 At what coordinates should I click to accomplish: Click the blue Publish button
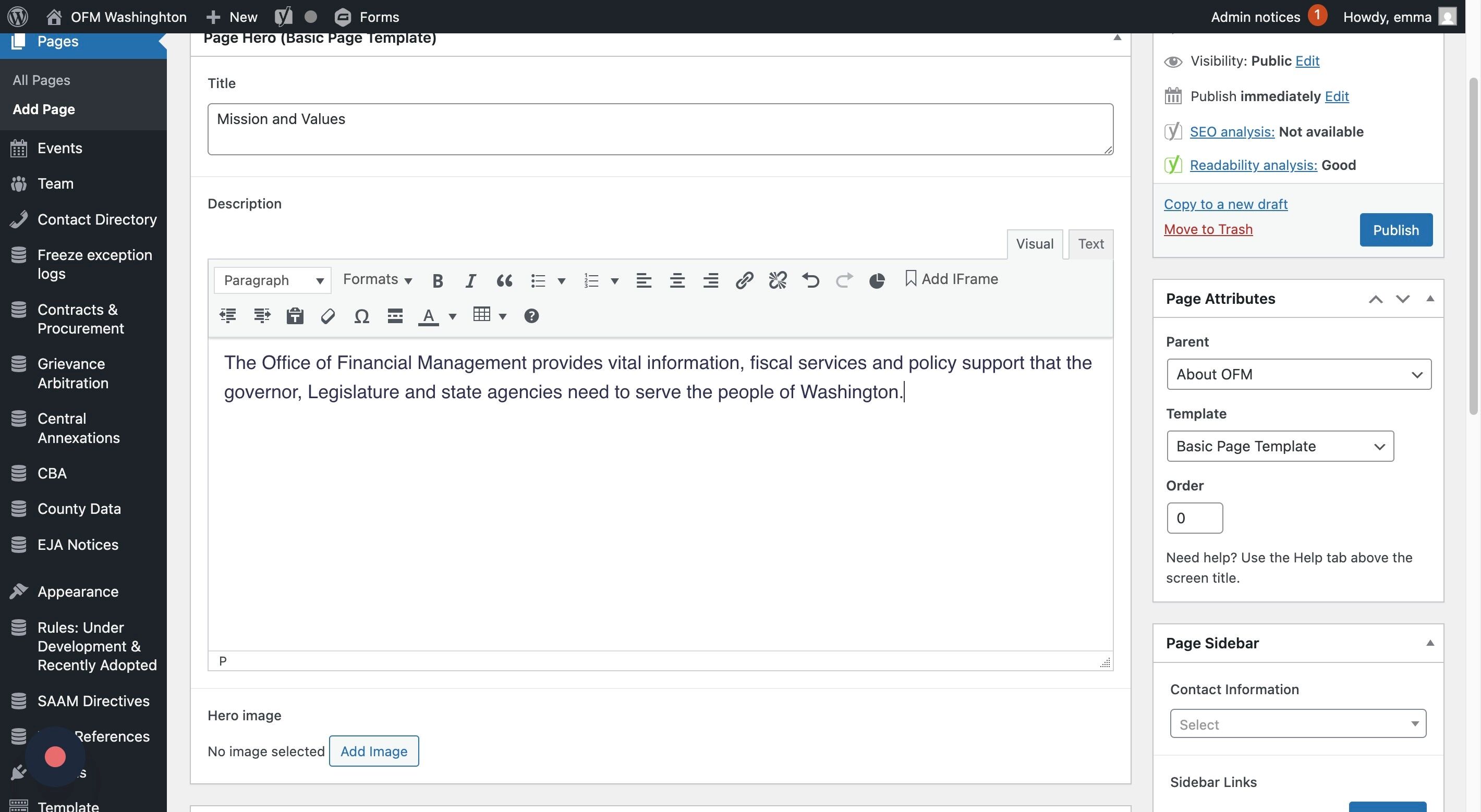click(1395, 230)
